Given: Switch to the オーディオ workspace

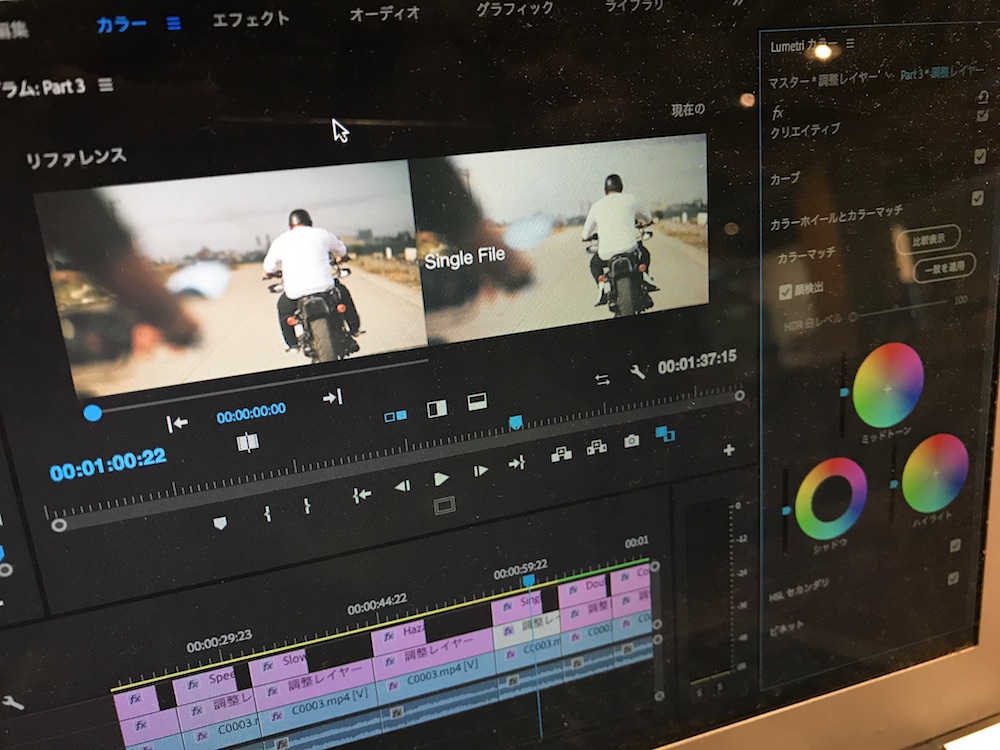Looking at the screenshot, I should click(x=385, y=13).
